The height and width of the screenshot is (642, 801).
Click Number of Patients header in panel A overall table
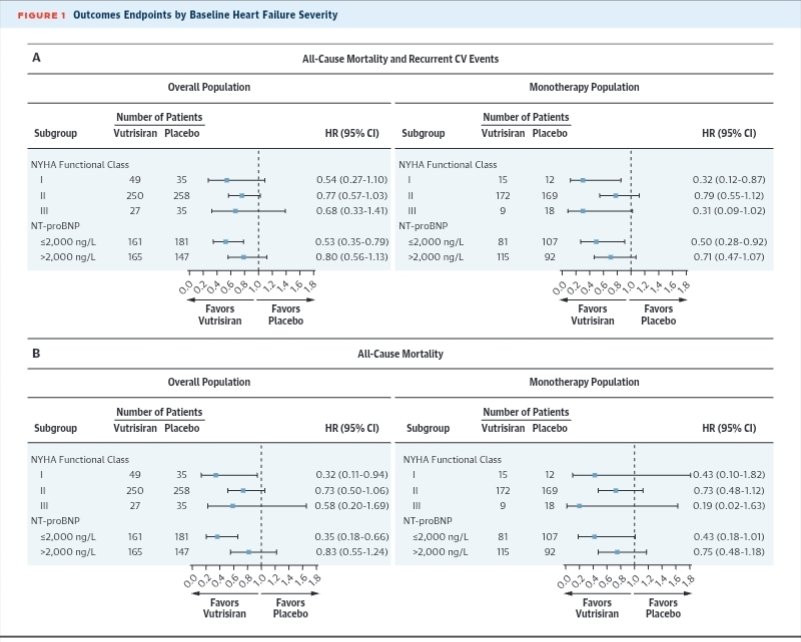[159, 117]
